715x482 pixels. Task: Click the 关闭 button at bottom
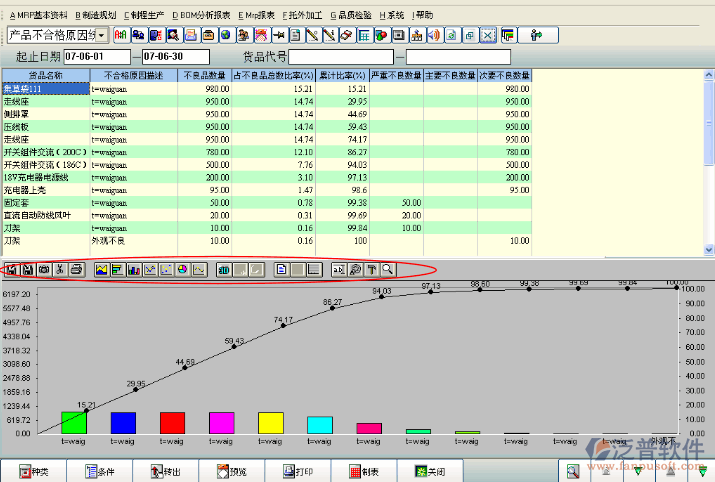click(x=431, y=471)
